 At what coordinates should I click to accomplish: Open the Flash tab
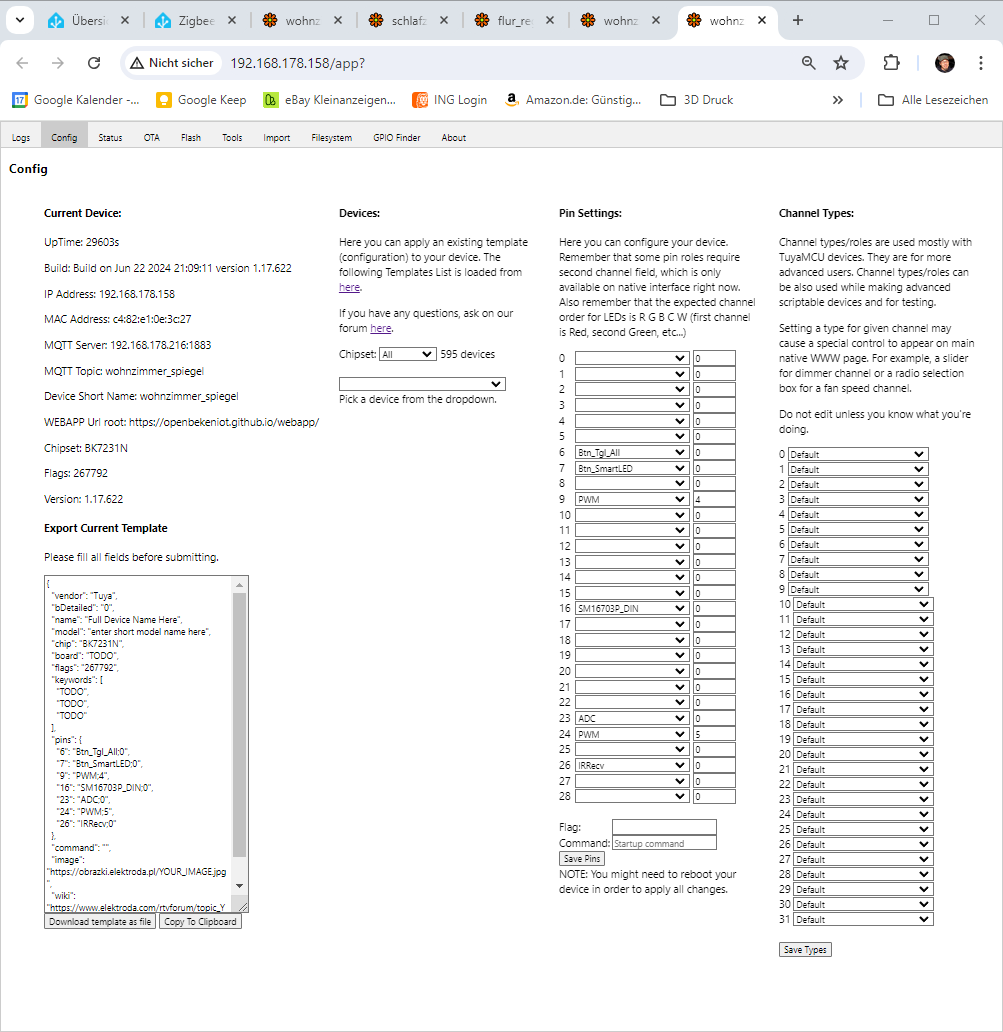pyautogui.click(x=191, y=138)
